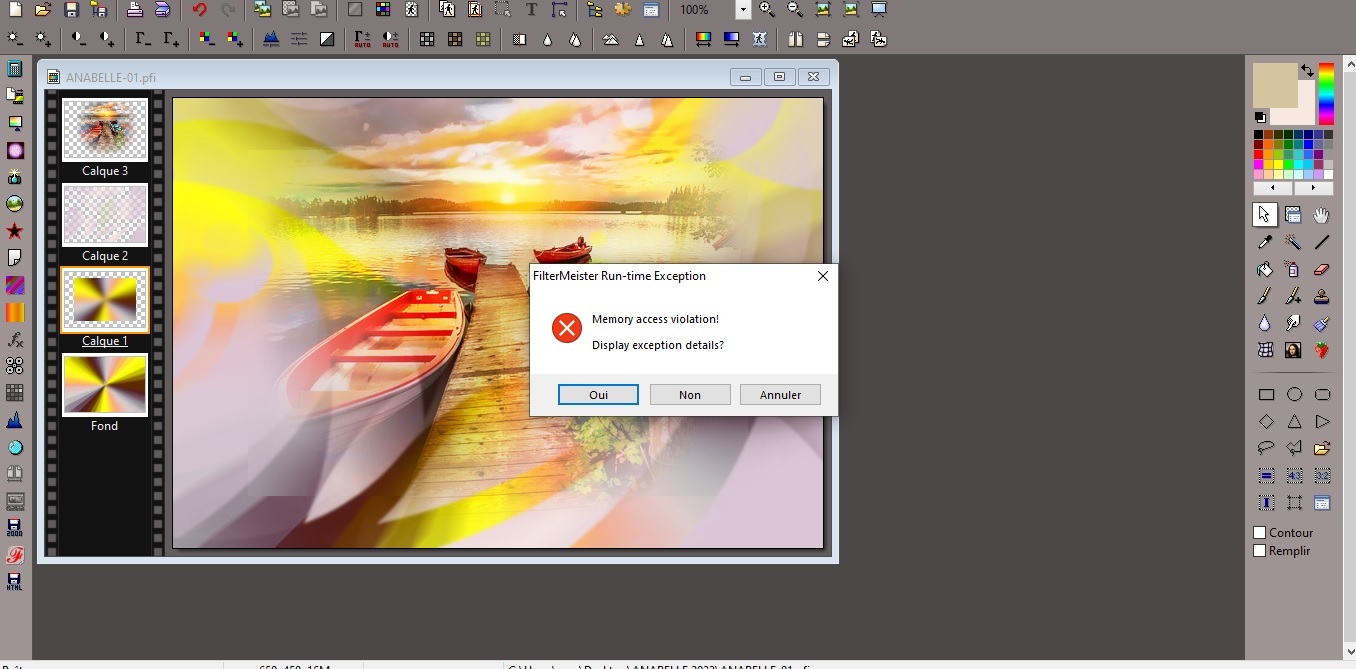Choose the Ellipse selection shape
Screen dimensions: 1356x669
(1294, 395)
